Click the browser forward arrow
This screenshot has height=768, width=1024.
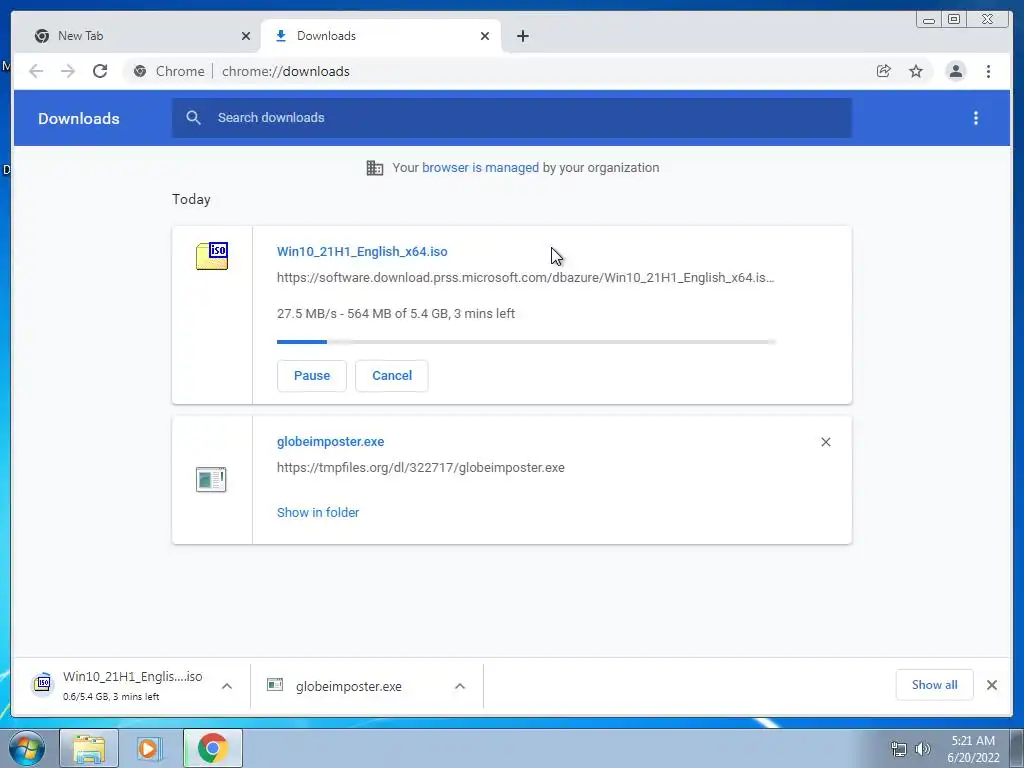click(x=68, y=71)
